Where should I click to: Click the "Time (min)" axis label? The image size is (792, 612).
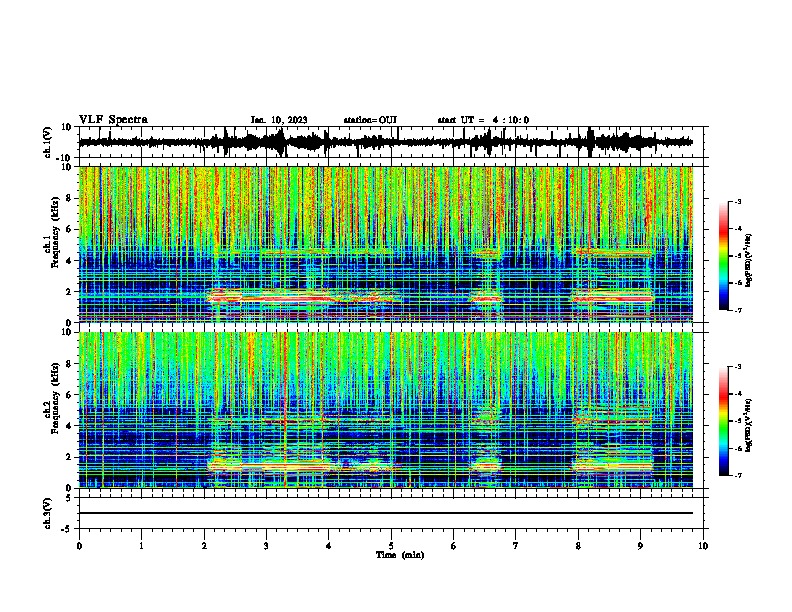pos(400,555)
